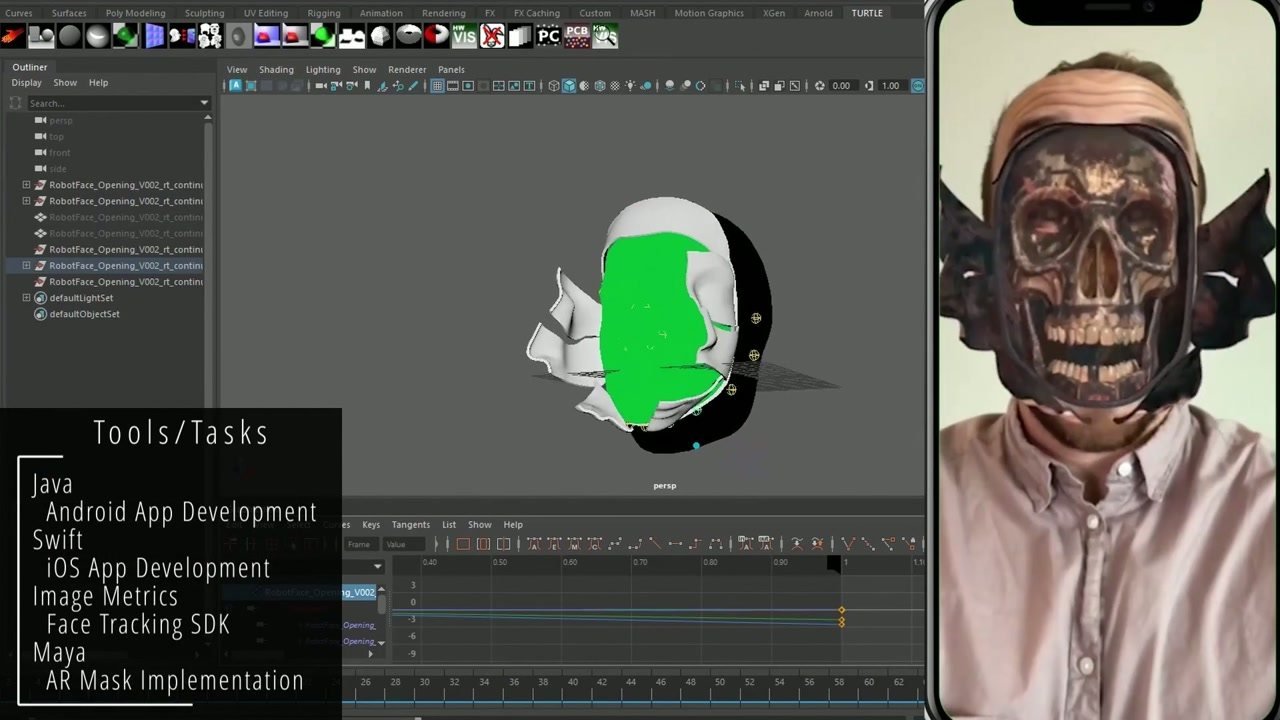The width and height of the screenshot is (1280, 720).
Task: Toggle smooth shade all cube icon
Action: 568,86
